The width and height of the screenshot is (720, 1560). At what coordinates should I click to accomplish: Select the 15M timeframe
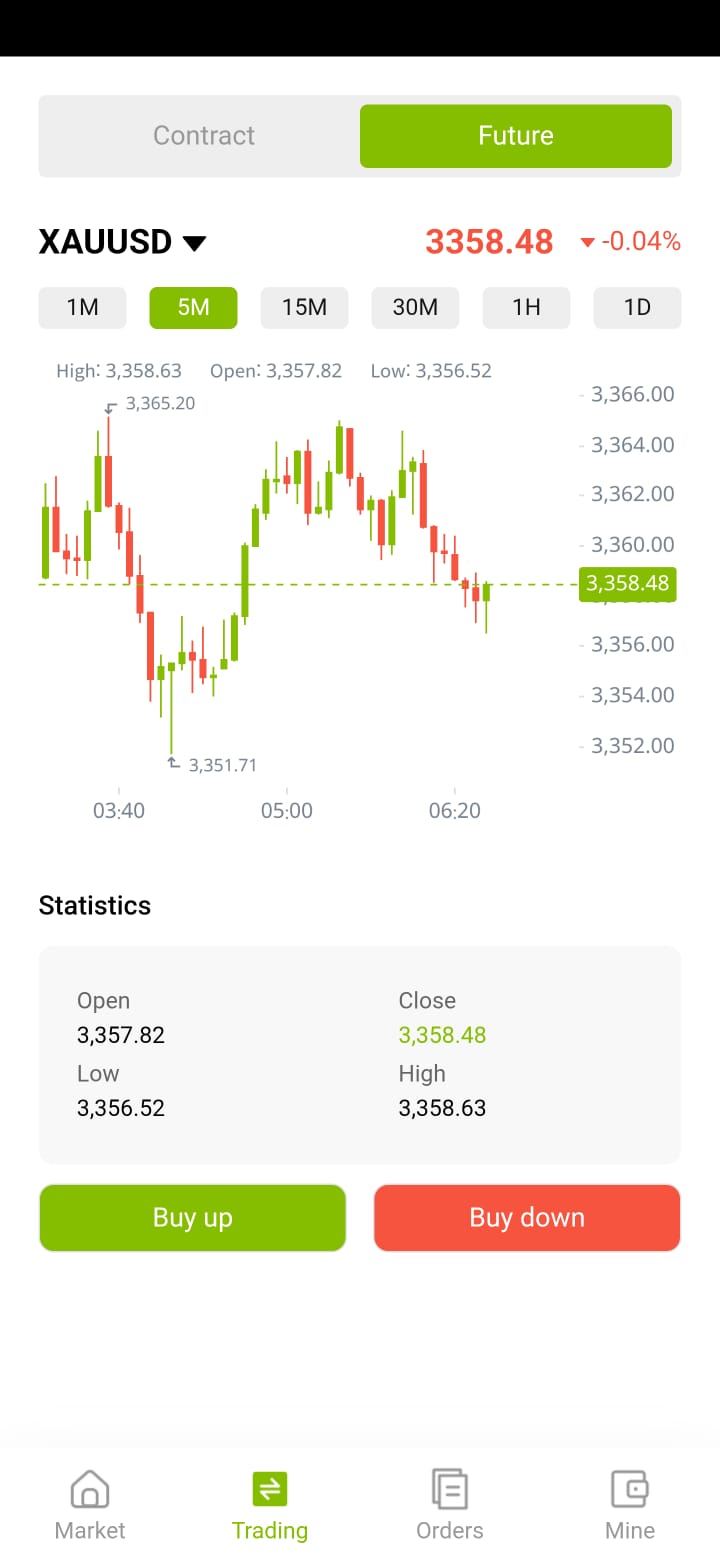(x=305, y=308)
